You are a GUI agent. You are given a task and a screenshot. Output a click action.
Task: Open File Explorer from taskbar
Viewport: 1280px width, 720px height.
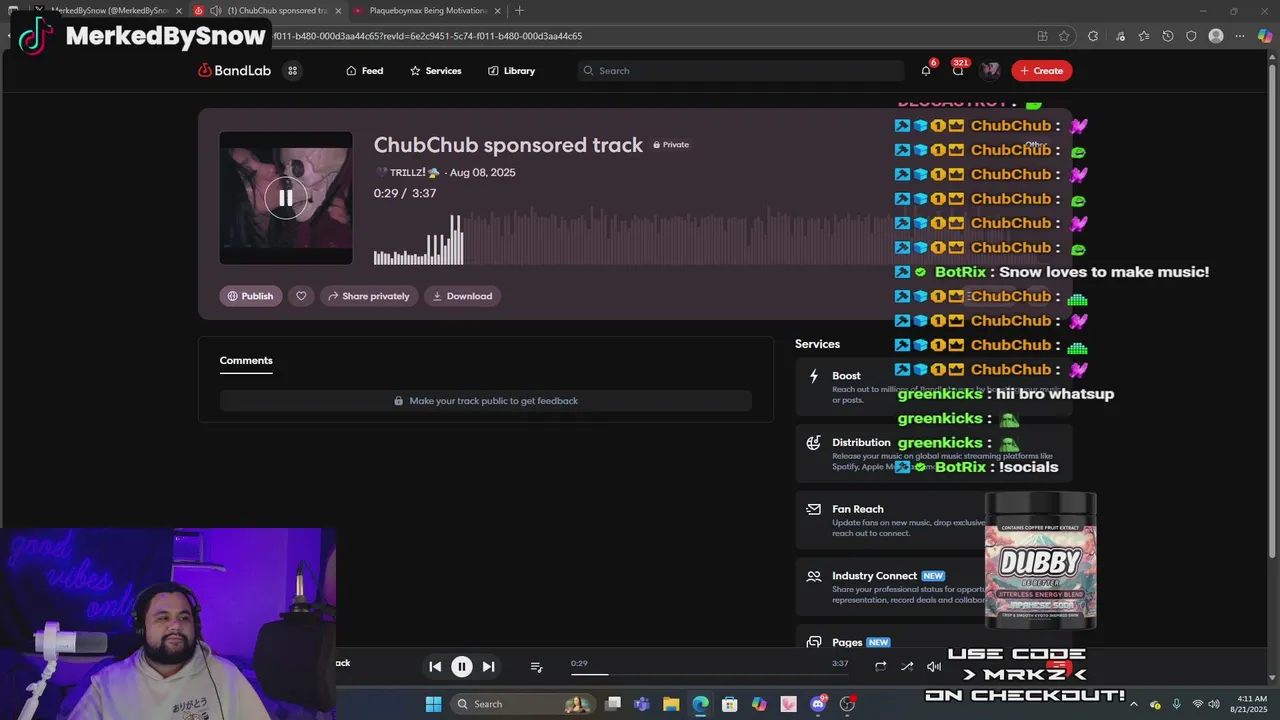click(x=671, y=704)
